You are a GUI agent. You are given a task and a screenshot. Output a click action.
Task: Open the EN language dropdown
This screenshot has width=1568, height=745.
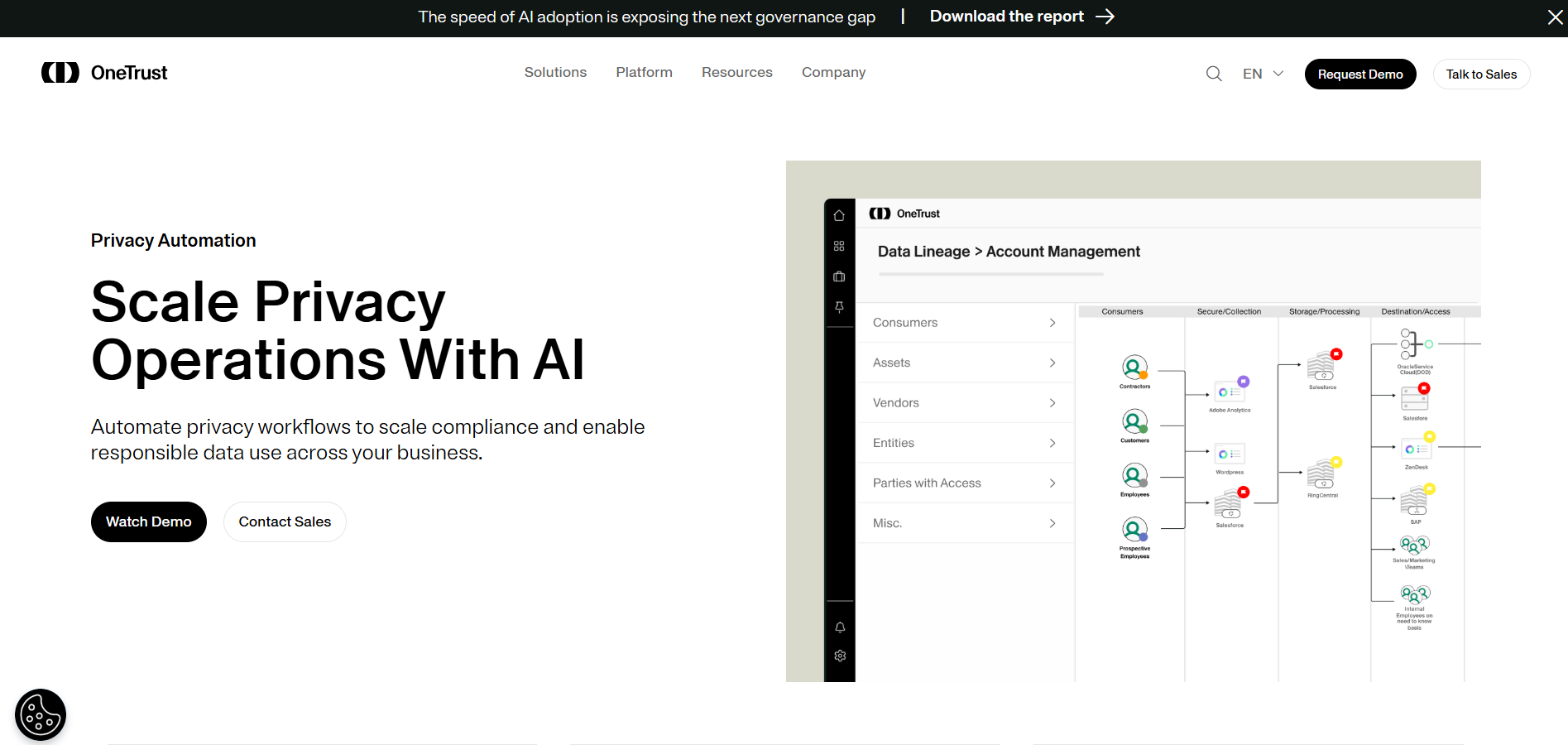point(1263,74)
